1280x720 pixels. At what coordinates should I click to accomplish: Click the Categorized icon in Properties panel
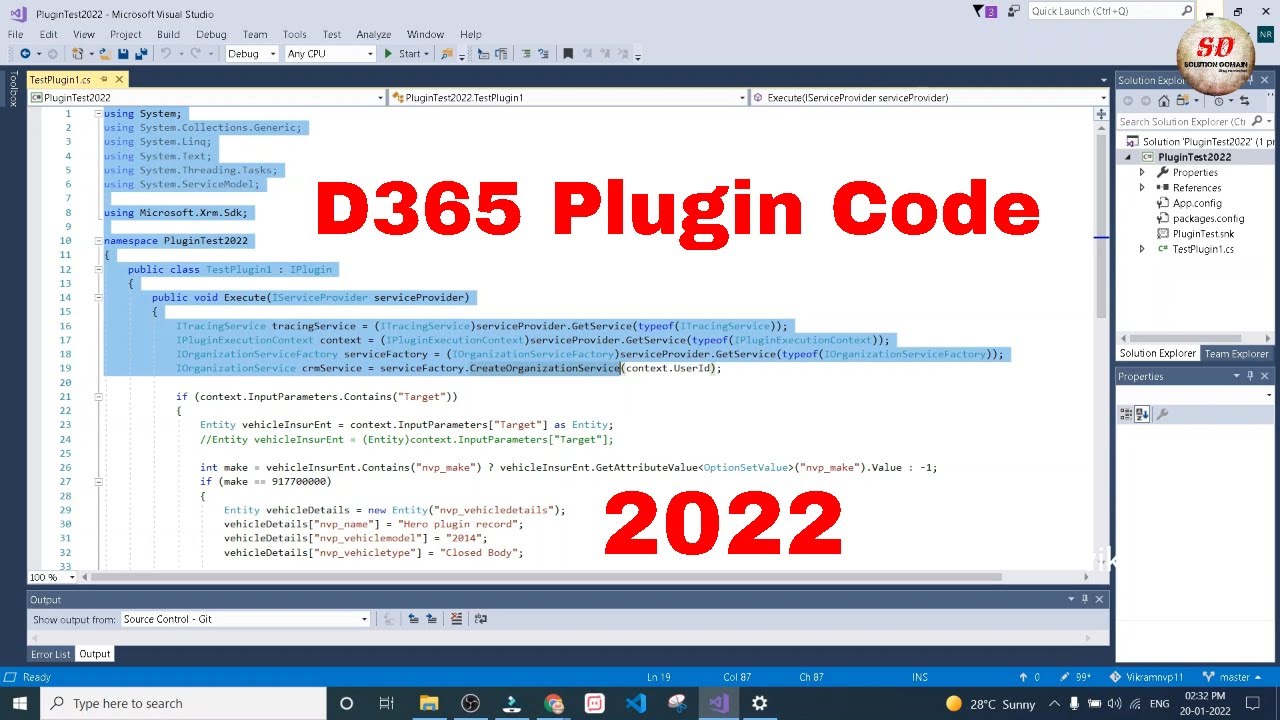click(1126, 414)
